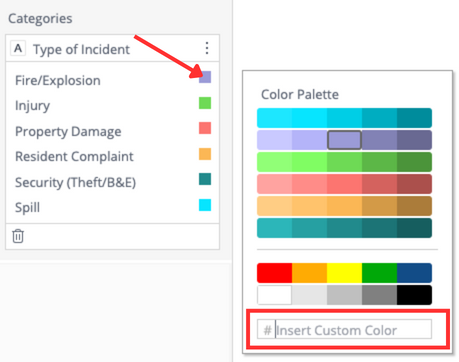This screenshot has width=459, height=362.
Task: Select the Property Damage category label
Action: (68, 131)
